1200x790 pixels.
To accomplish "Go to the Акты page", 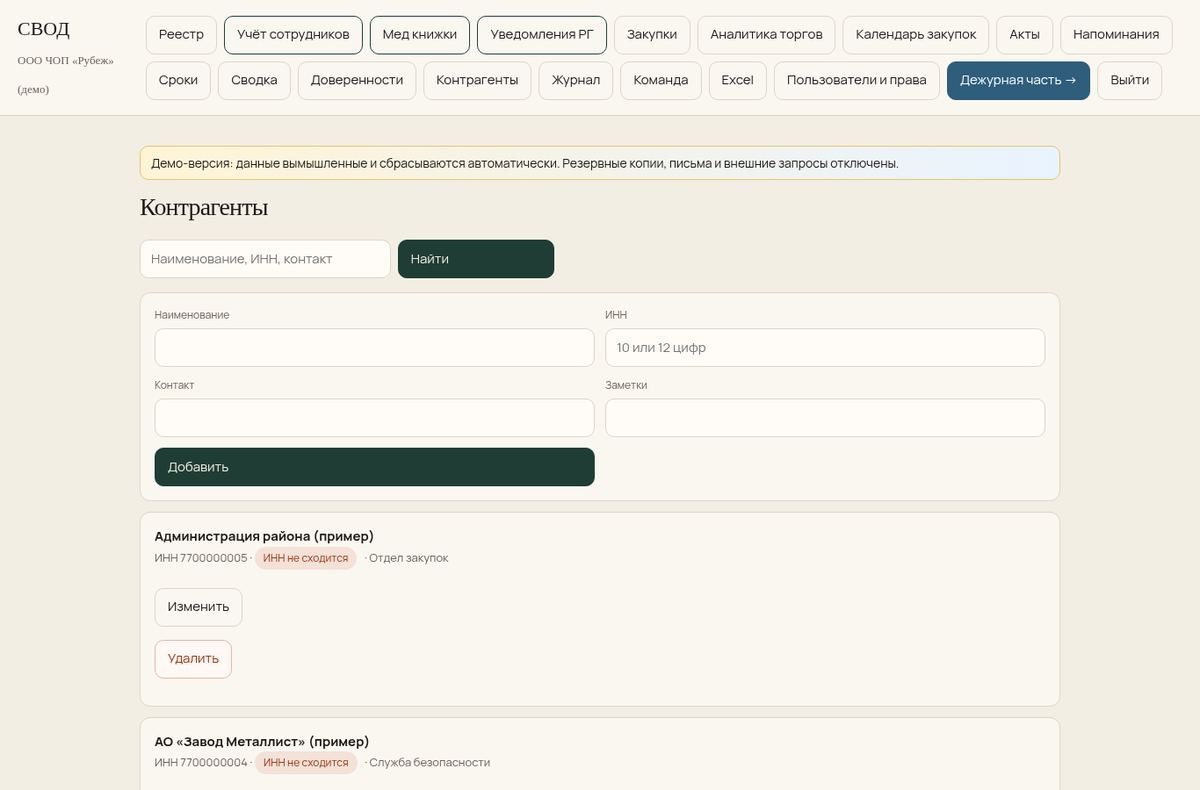I will click(x=1025, y=35).
